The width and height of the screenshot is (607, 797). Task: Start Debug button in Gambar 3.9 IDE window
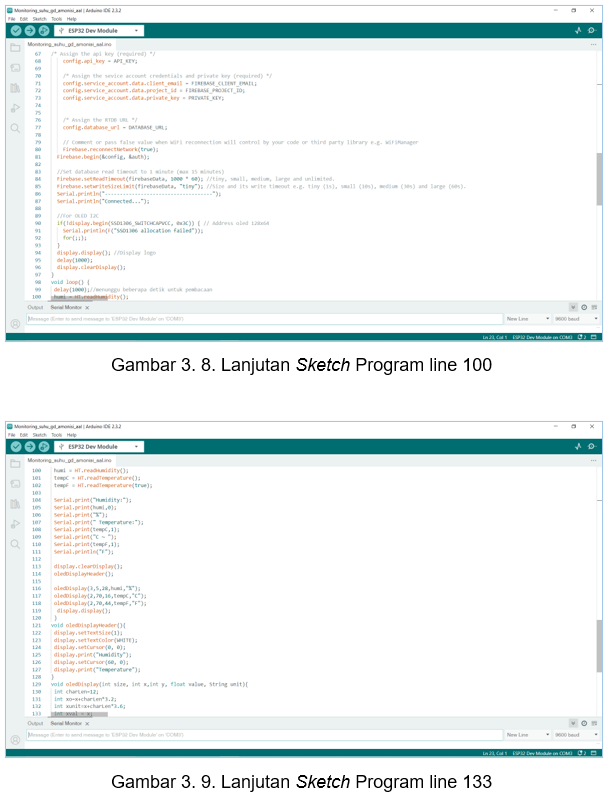tap(44, 446)
